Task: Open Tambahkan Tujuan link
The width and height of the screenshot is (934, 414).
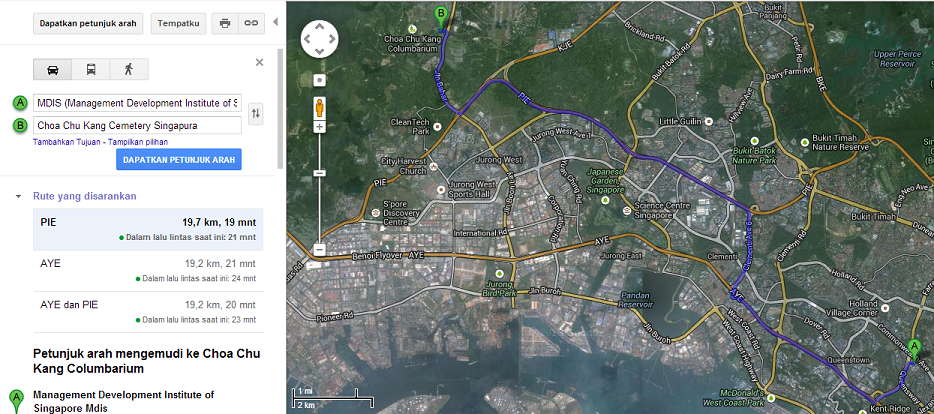Action: tap(66, 142)
